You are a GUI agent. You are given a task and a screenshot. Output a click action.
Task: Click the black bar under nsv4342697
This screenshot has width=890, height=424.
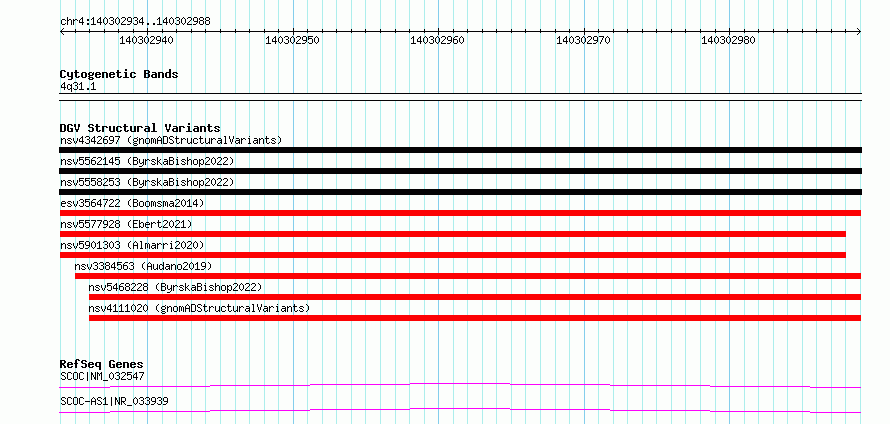pos(460,150)
